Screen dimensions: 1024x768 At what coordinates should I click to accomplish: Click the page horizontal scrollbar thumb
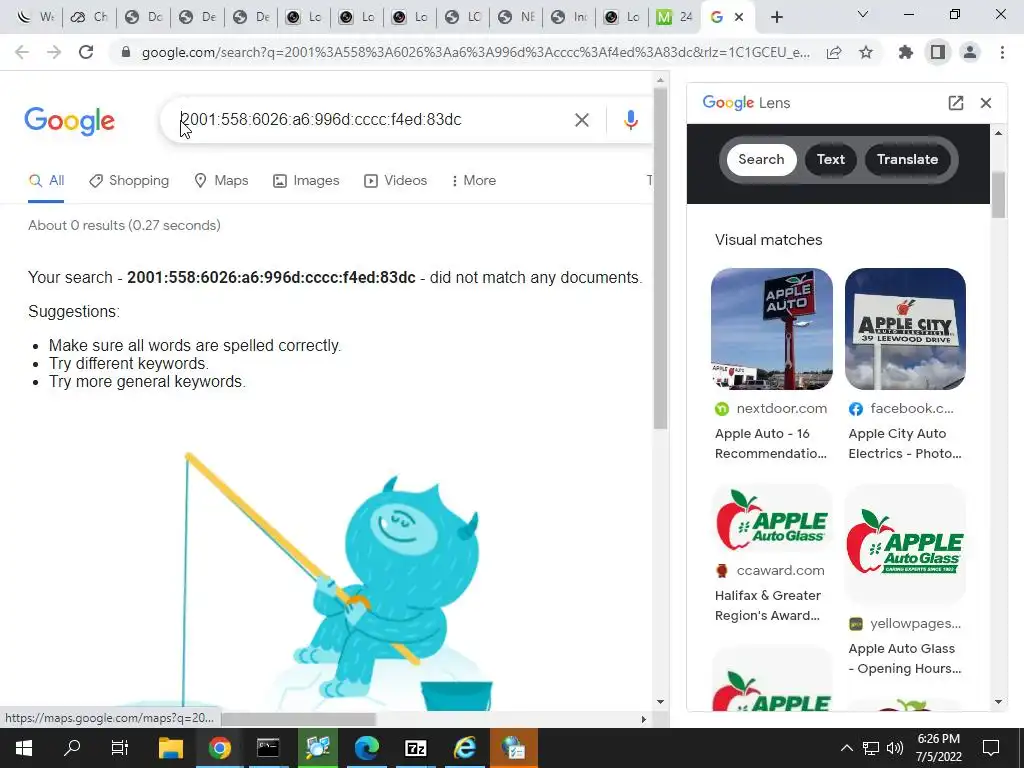pyautogui.click(x=298, y=718)
